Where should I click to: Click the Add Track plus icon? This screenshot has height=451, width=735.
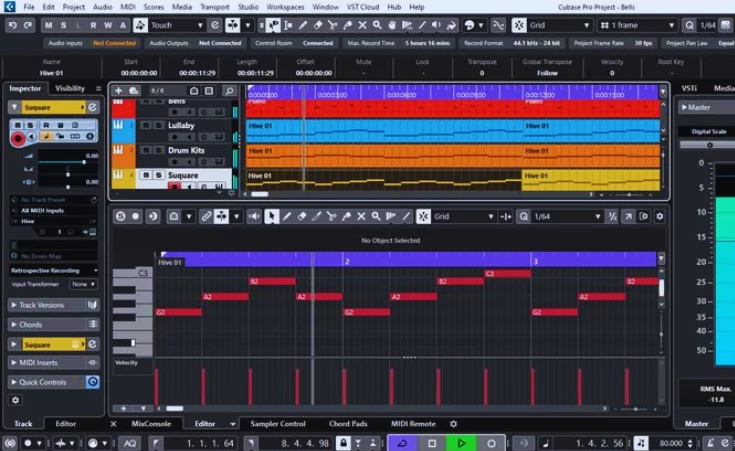click(x=118, y=90)
